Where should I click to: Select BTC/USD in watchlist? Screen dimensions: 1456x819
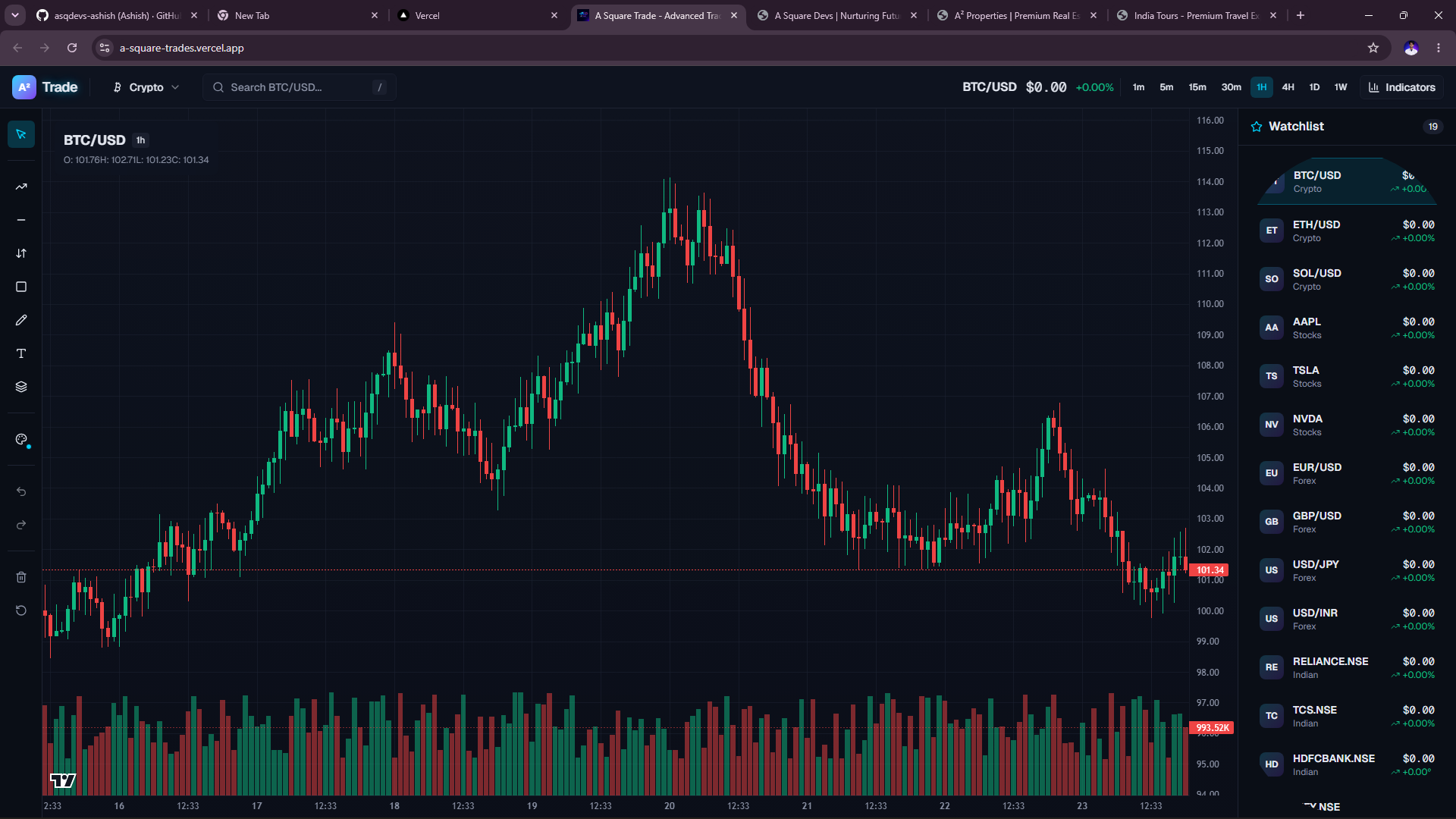[x=1347, y=181]
